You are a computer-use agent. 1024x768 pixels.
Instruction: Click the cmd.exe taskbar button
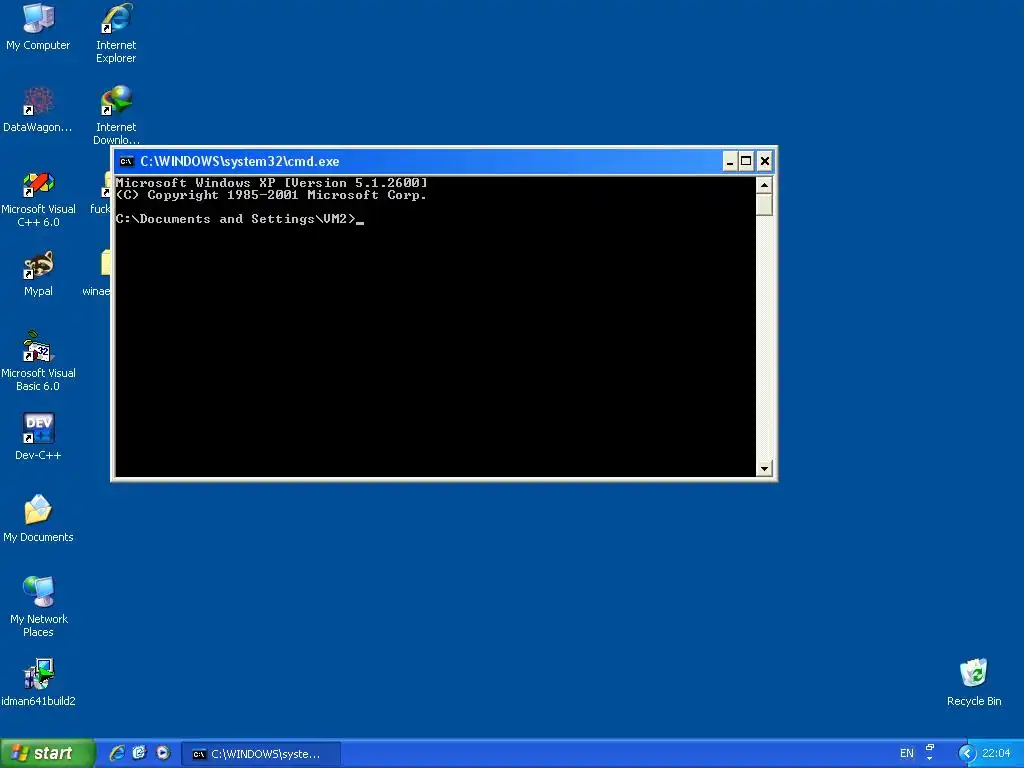[261, 754]
